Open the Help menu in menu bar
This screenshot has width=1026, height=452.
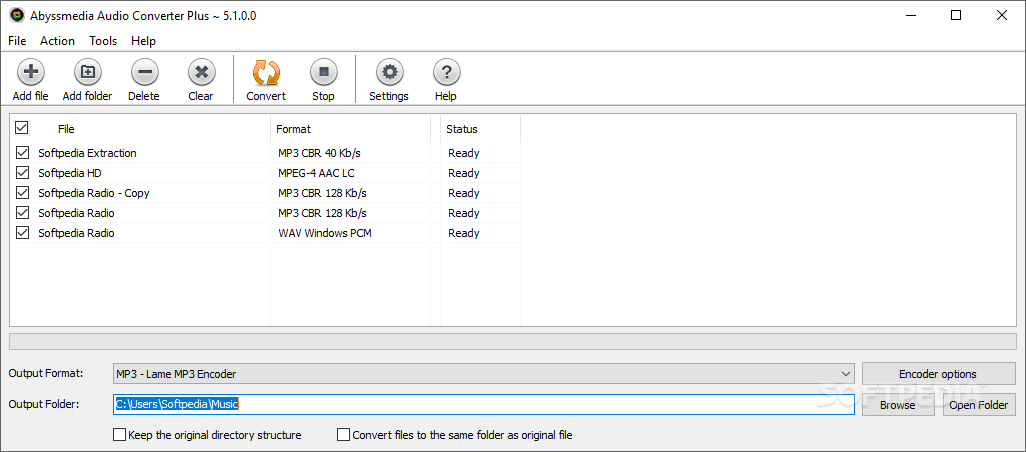point(143,41)
